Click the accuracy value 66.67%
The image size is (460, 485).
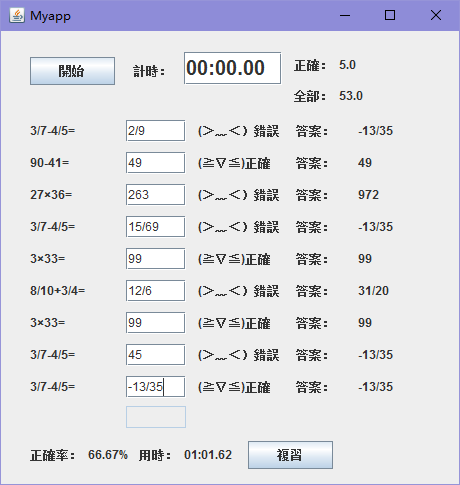(108, 455)
